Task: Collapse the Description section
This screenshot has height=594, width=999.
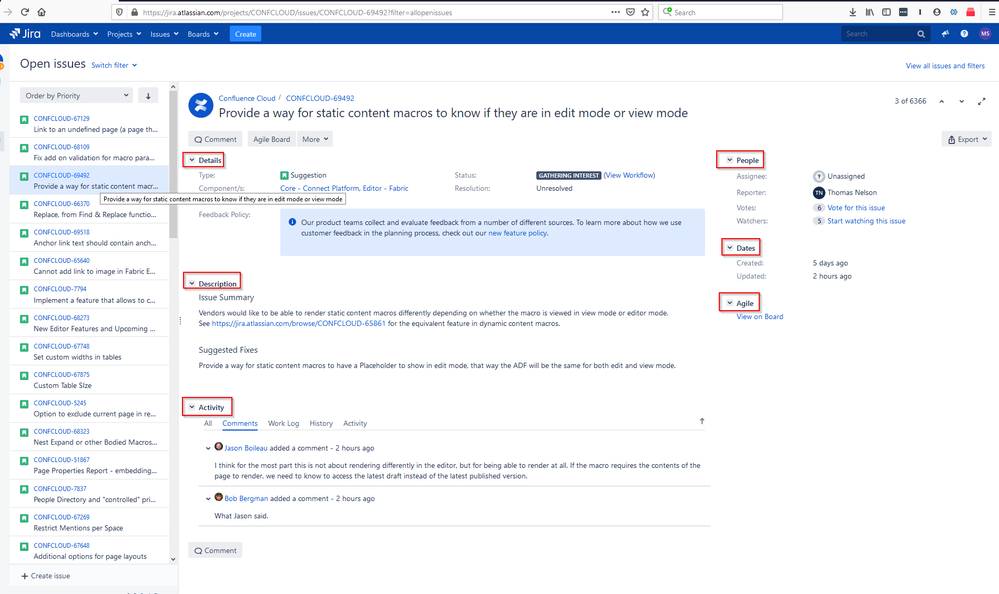Action: pyautogui.click(x=192, y=284)
